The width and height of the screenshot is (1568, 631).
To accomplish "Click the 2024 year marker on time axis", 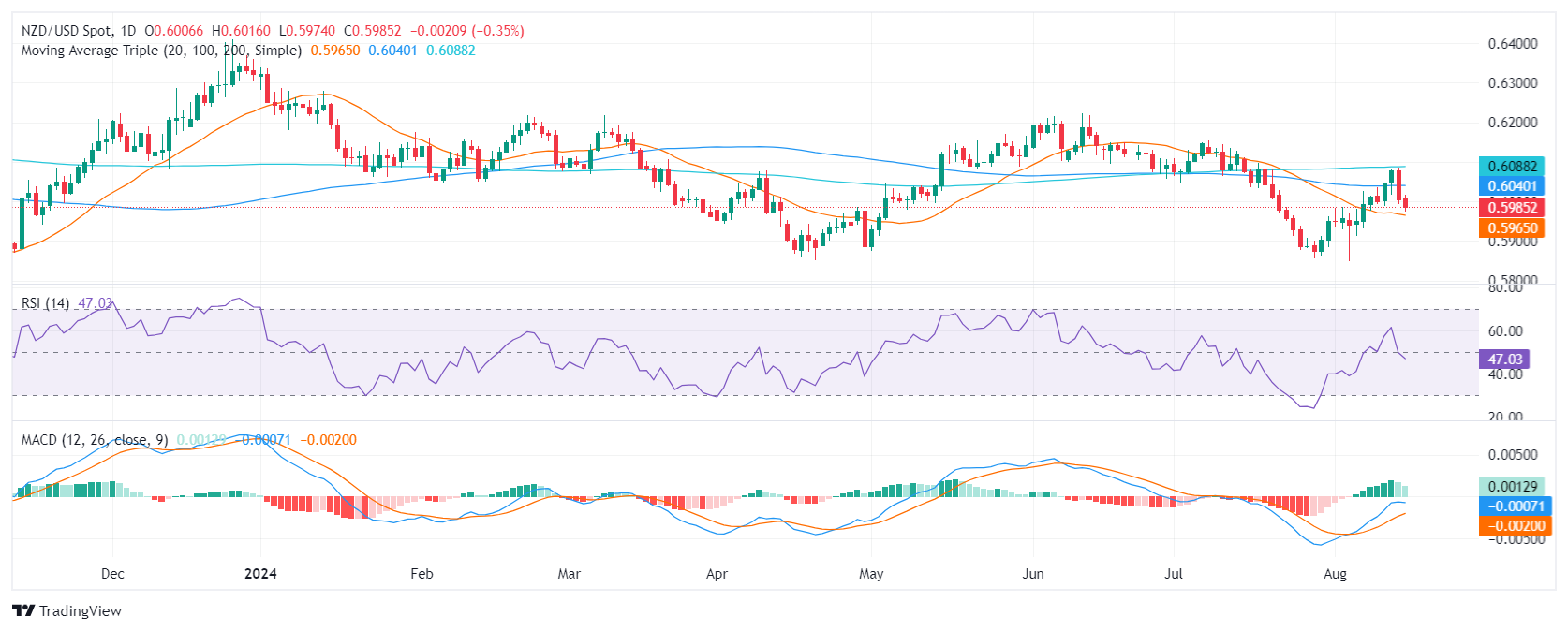I will (x=260, y=574).
